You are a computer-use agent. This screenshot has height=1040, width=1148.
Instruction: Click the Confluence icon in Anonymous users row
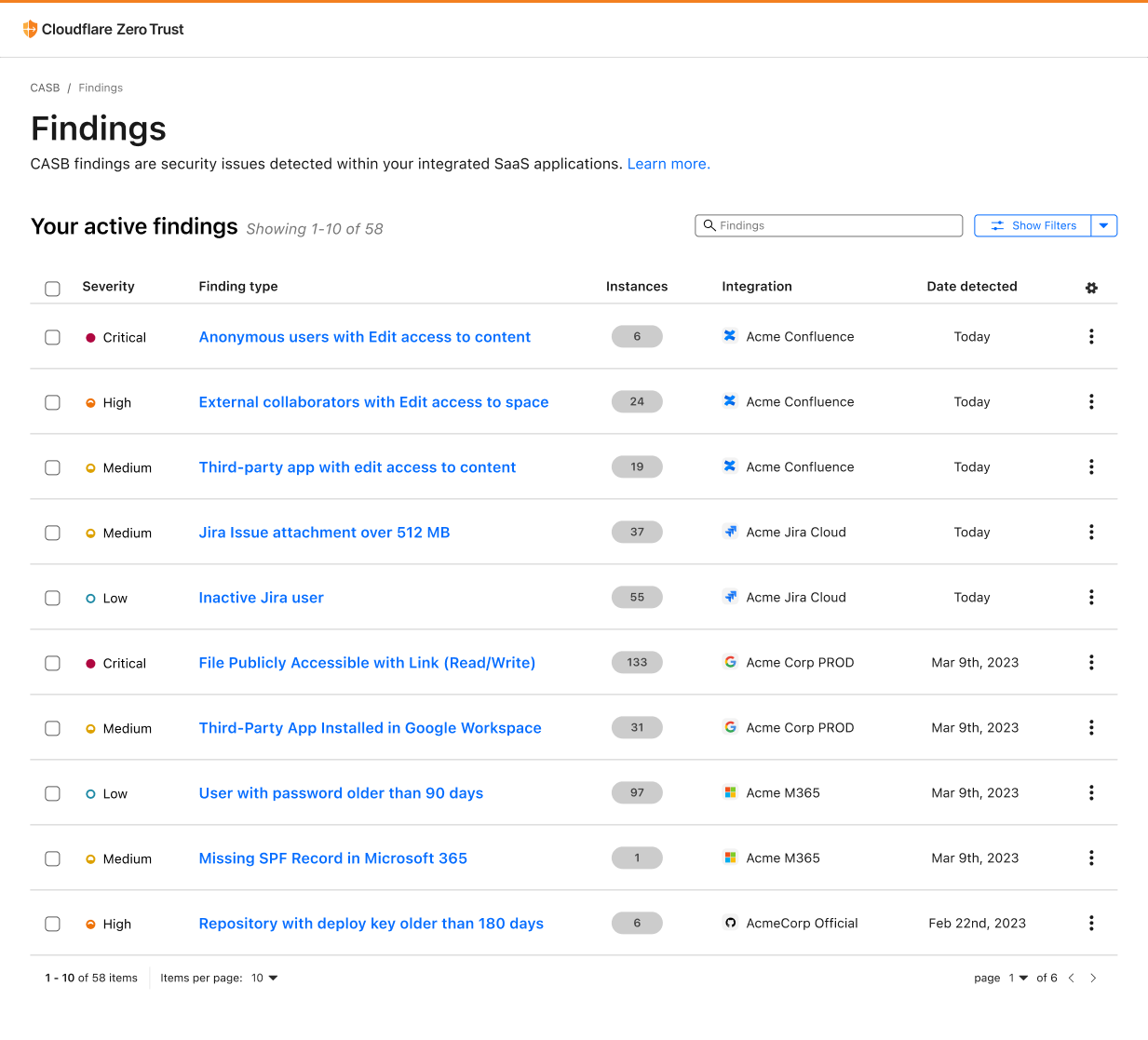[x=730, y=336]
